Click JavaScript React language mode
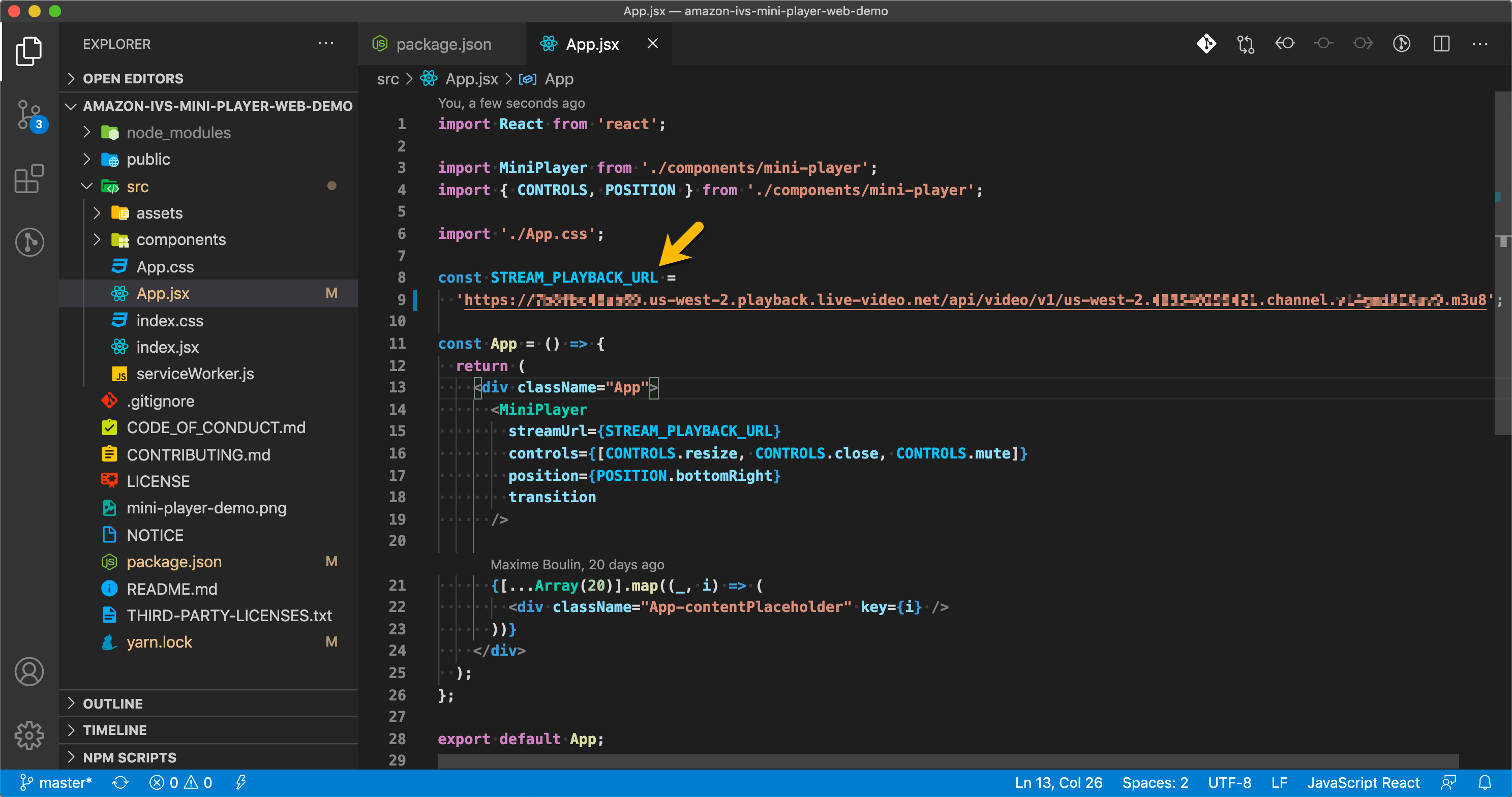 pos(1363,782)
